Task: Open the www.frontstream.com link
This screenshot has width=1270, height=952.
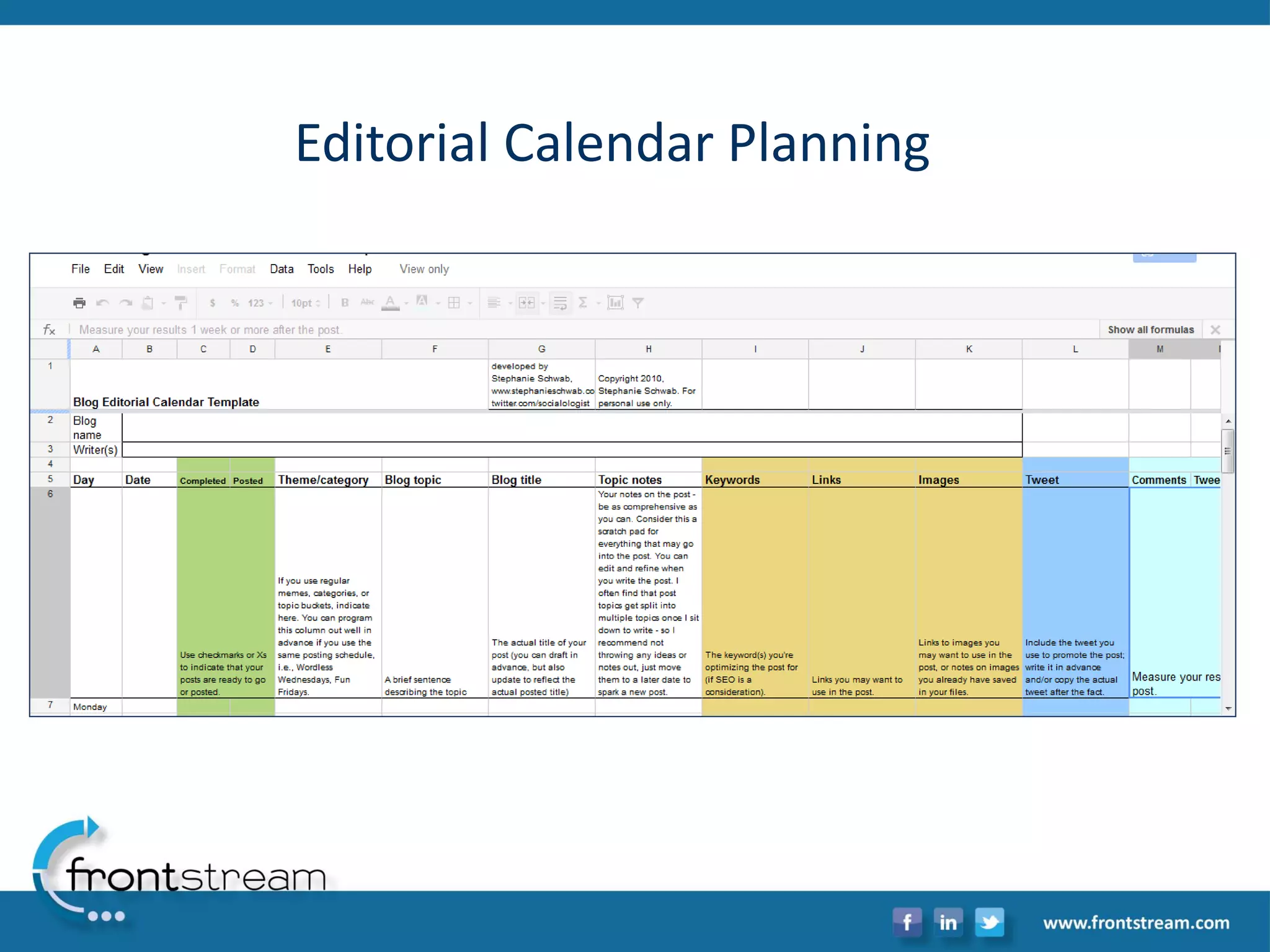Action: (x=1136, y=923)
